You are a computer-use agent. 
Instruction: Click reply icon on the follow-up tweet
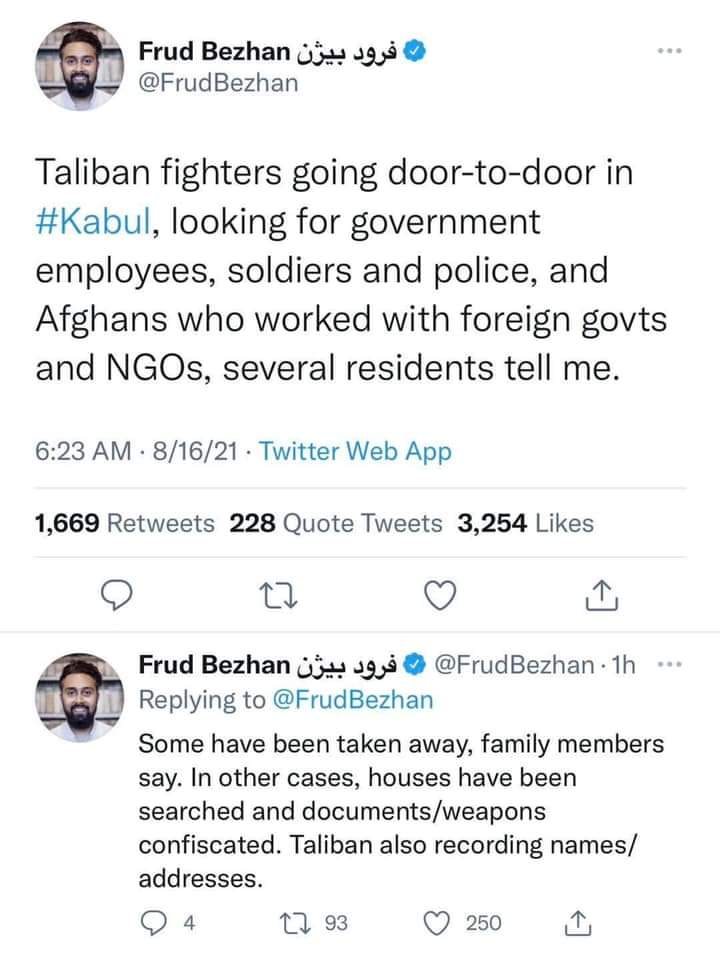click(151, 923)
